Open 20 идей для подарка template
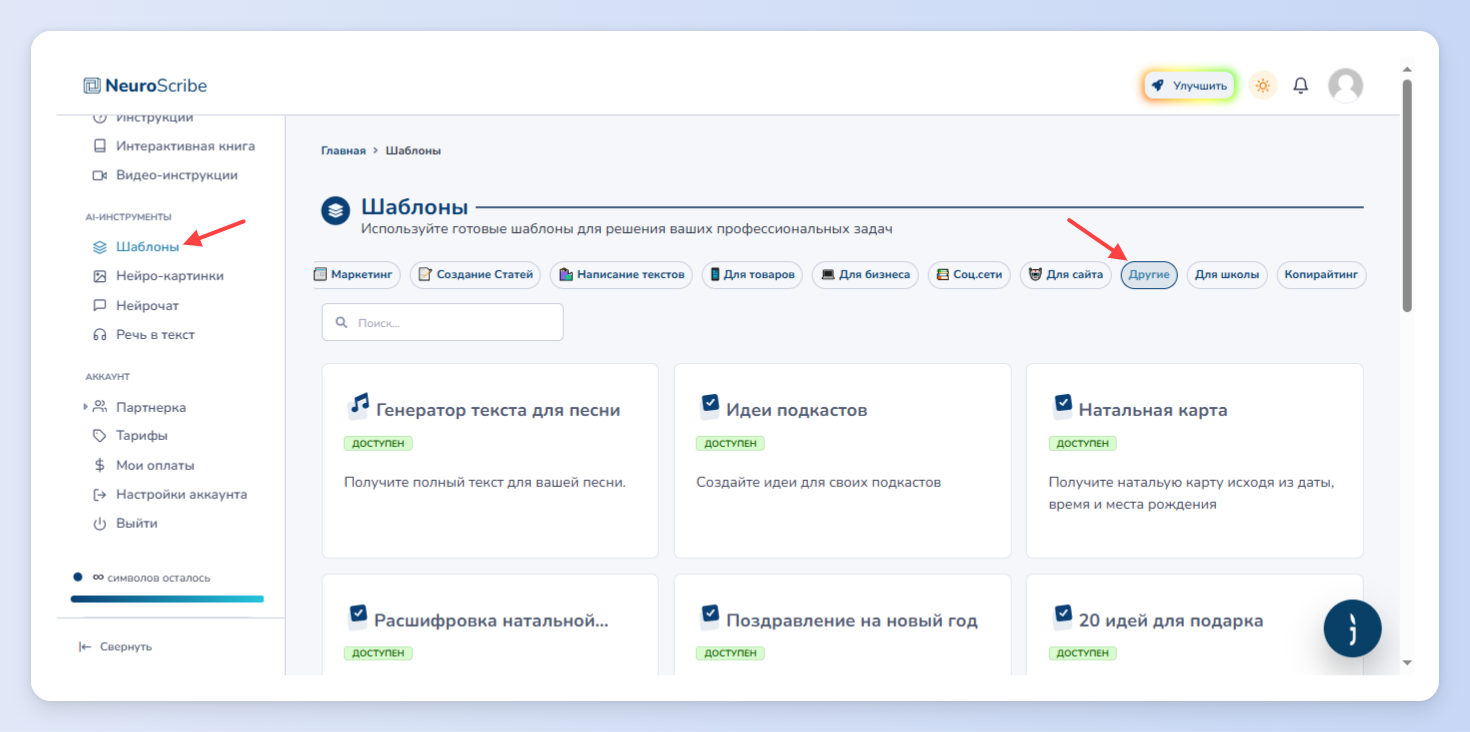Image resolution: width=1470 pixels, height=732 pixels. tap(1194, 624)
